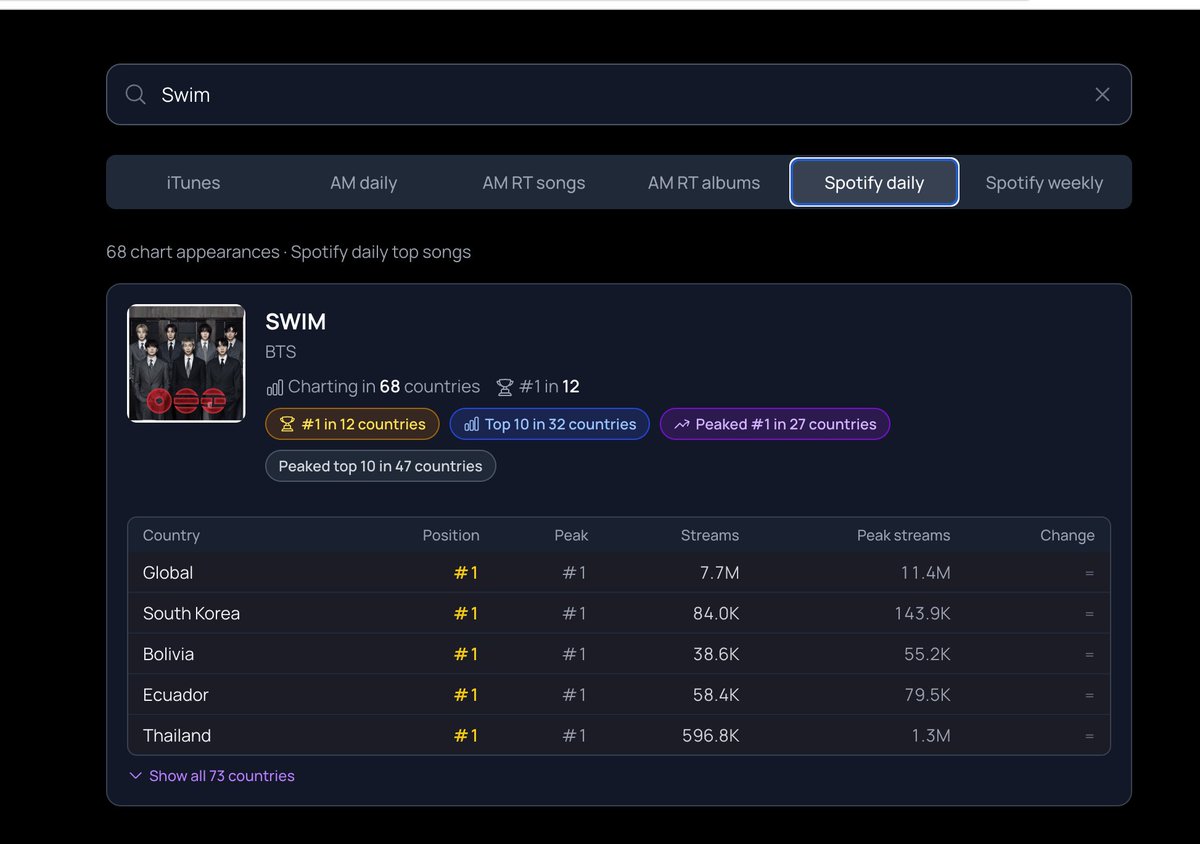The height and width of the screenshot is (844, 1200).
Task: Click Ecuador streams value 58.4K
Action: (x=716, y=695)
